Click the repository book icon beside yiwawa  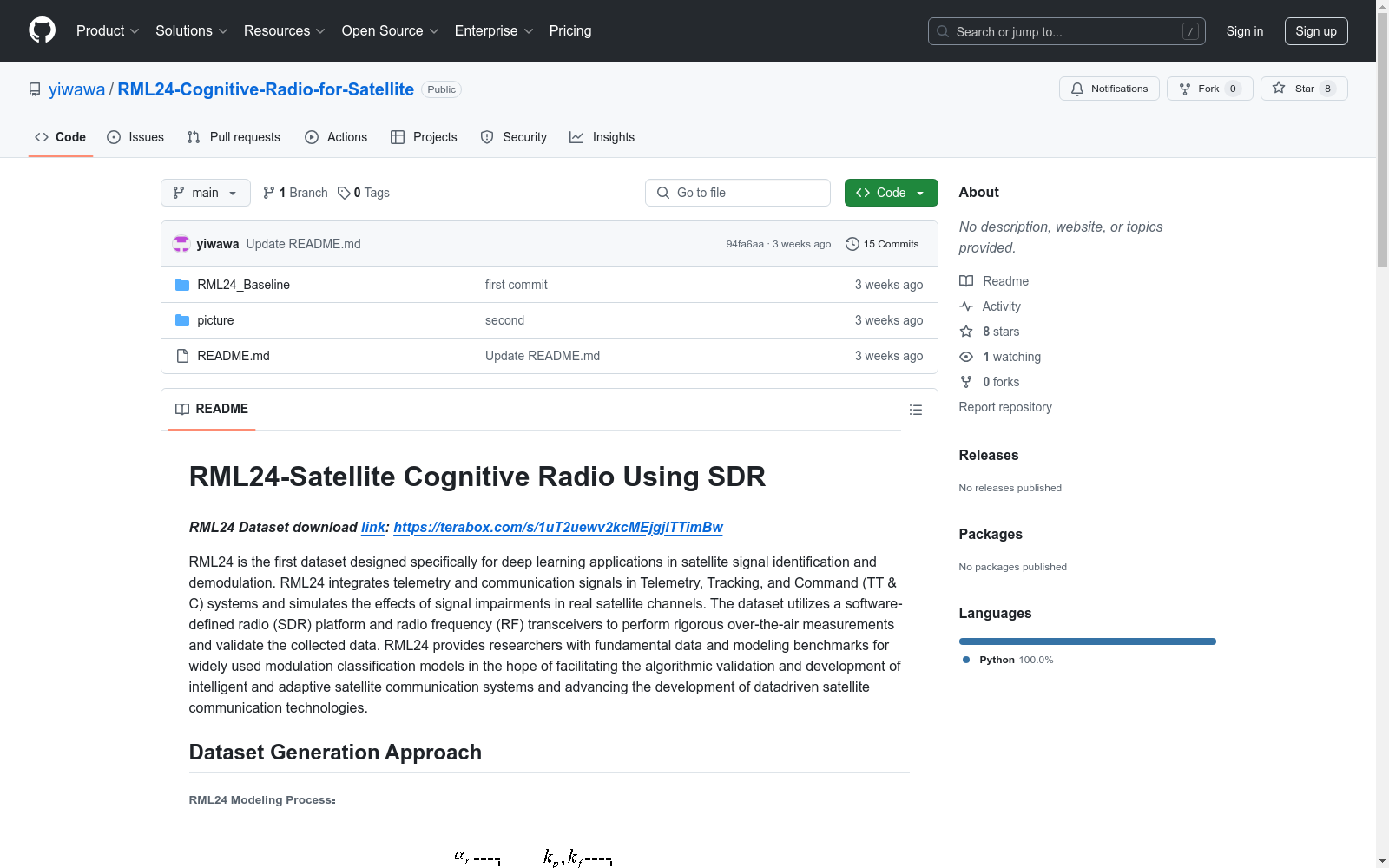(35, 89)
